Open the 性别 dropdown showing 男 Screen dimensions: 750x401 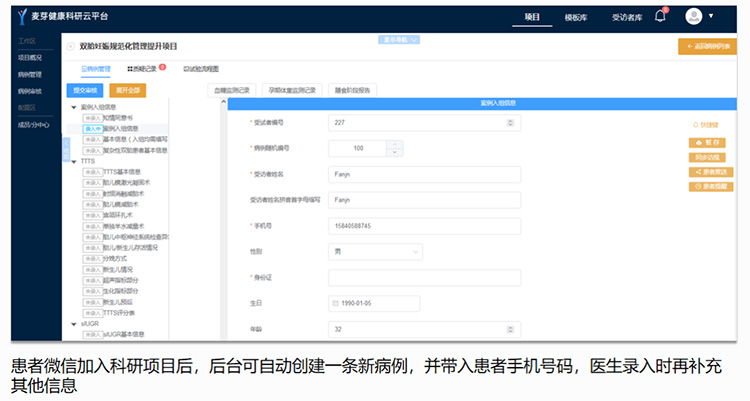[x=375, y=252]
